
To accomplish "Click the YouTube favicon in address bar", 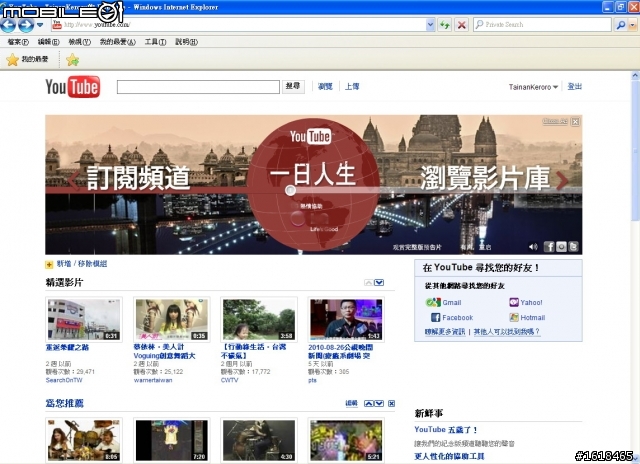I will [x=57, y=24].
